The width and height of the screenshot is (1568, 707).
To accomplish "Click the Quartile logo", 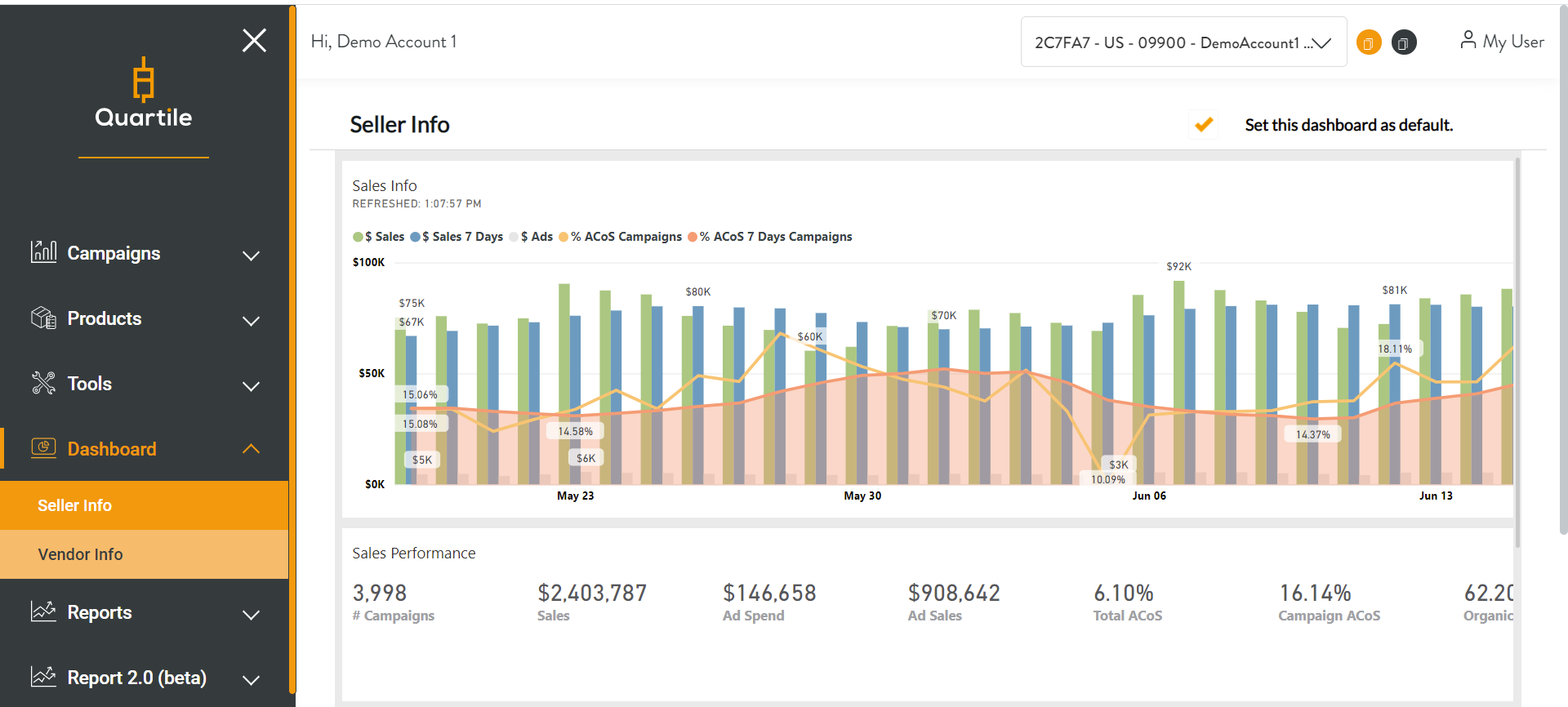I will (x=144, y=92).
